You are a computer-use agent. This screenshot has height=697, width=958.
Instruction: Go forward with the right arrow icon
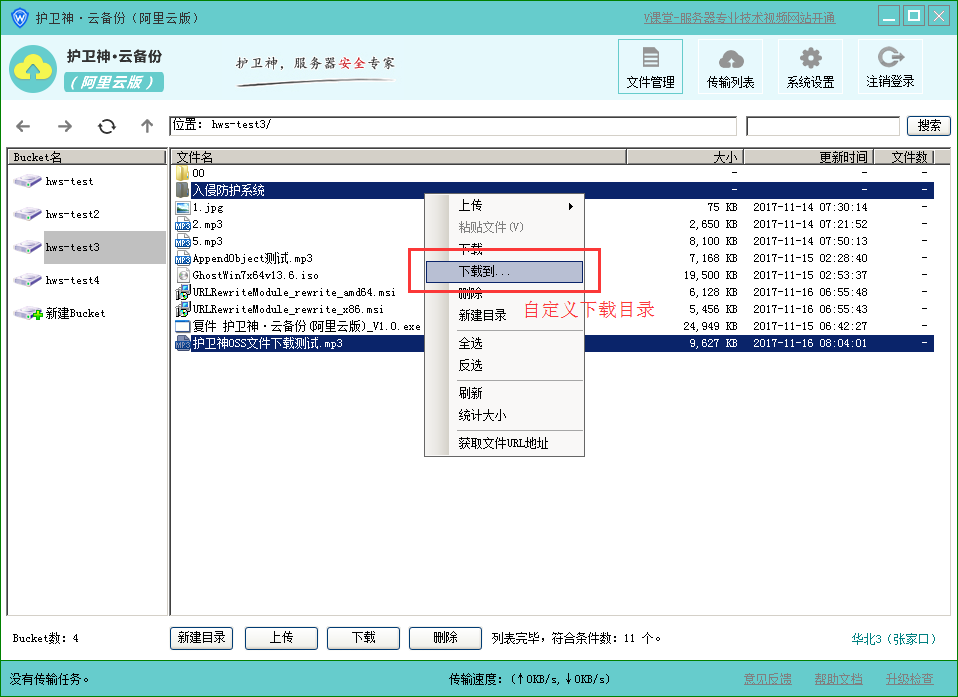(x=65, y=126)
